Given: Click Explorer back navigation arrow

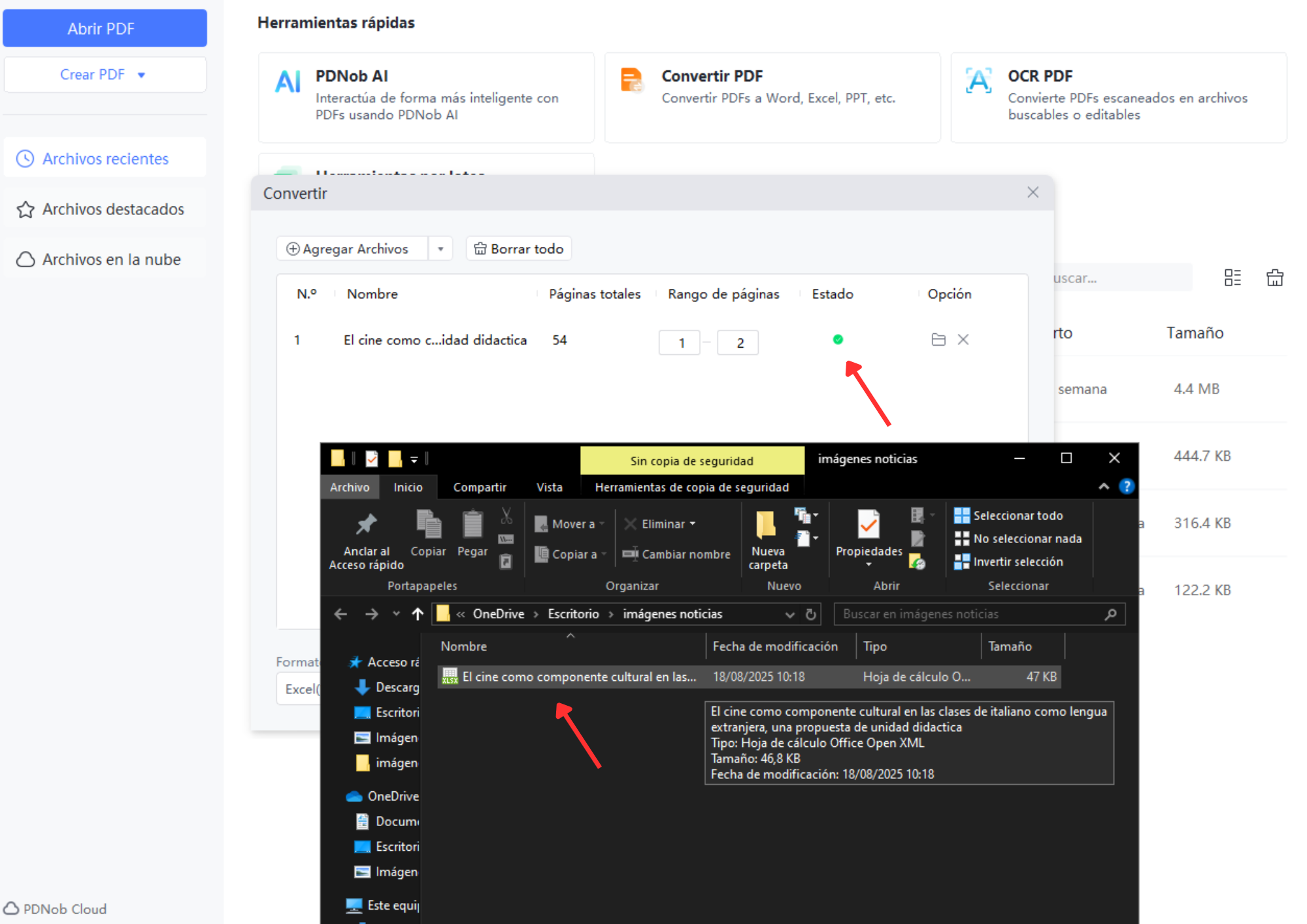Looking at the screenshot, I should pos(340,614).
